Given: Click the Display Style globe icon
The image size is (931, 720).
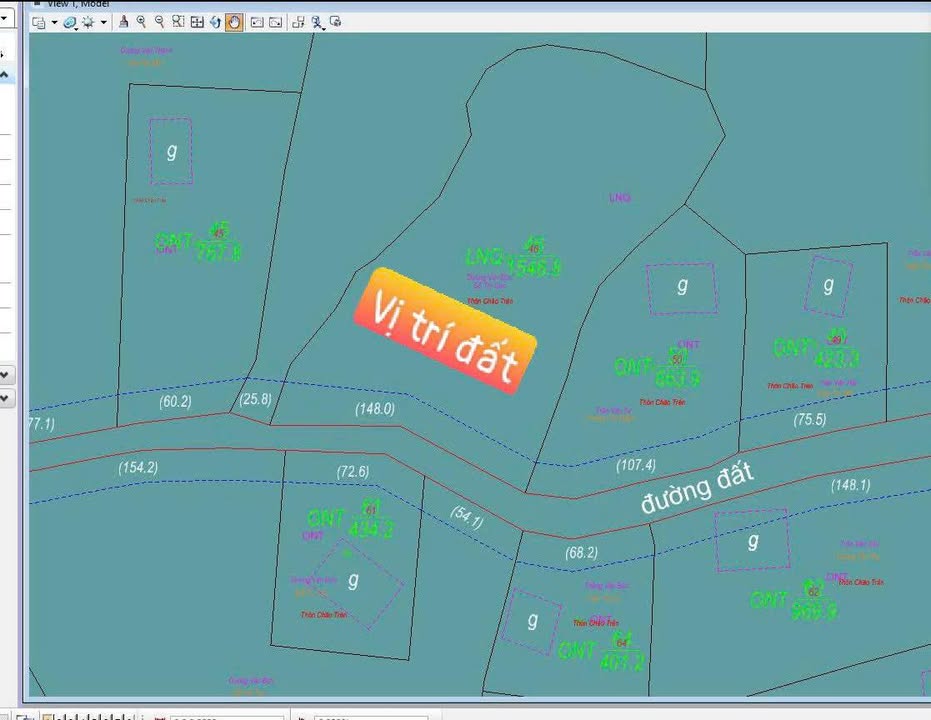Looking at the screenshot, I should (70, 22).
